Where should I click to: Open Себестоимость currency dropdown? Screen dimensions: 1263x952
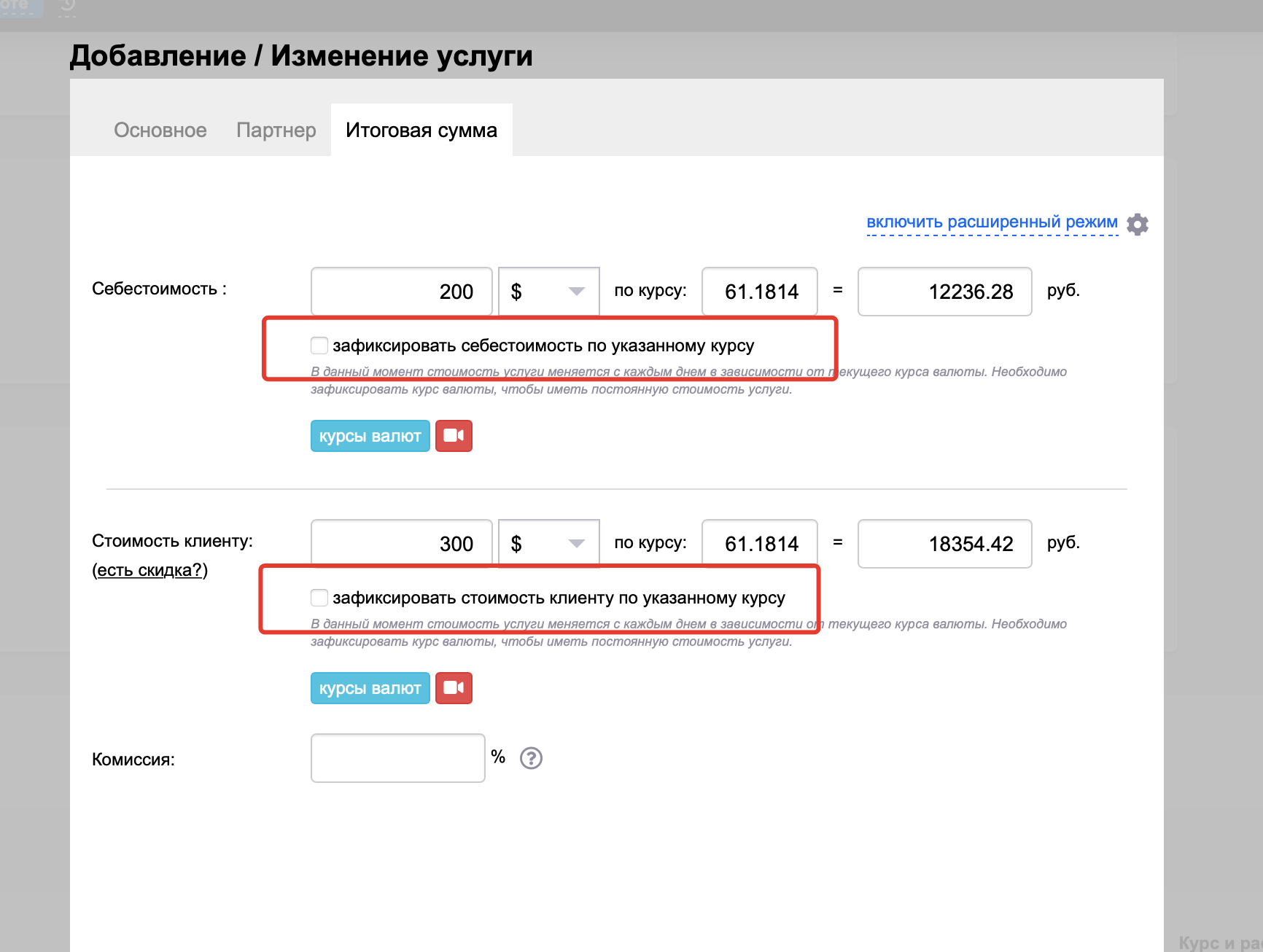(x=549, y=292)
